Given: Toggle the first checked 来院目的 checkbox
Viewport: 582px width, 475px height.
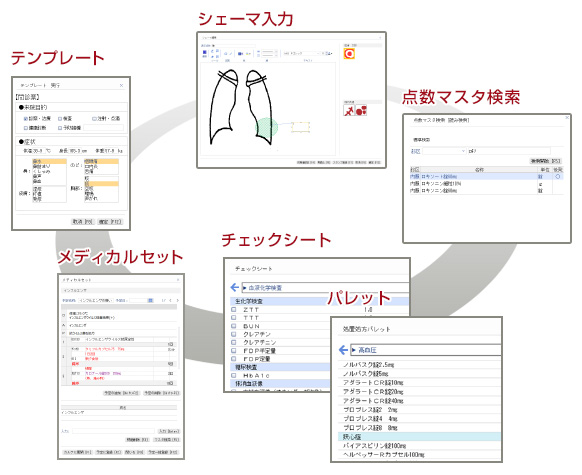Looking at the screenshot, I should click(26, 119).
